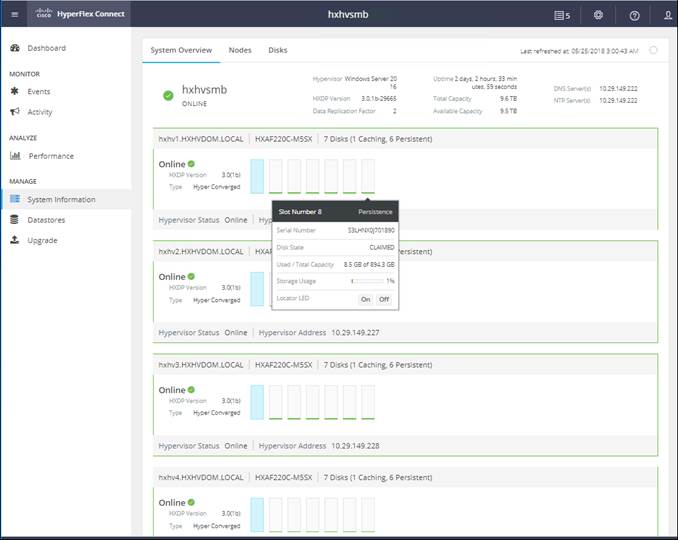Viewport: 678px width, 540px height.
Task: Click the System Information list icon
Action: pos(15,199)
